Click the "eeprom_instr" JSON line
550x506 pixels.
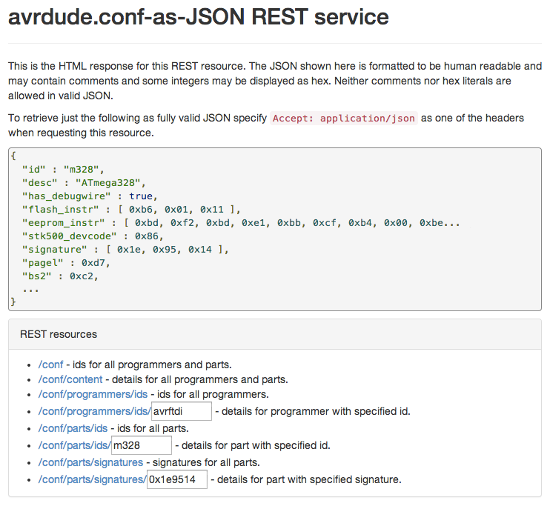click(x=241, y=223)
